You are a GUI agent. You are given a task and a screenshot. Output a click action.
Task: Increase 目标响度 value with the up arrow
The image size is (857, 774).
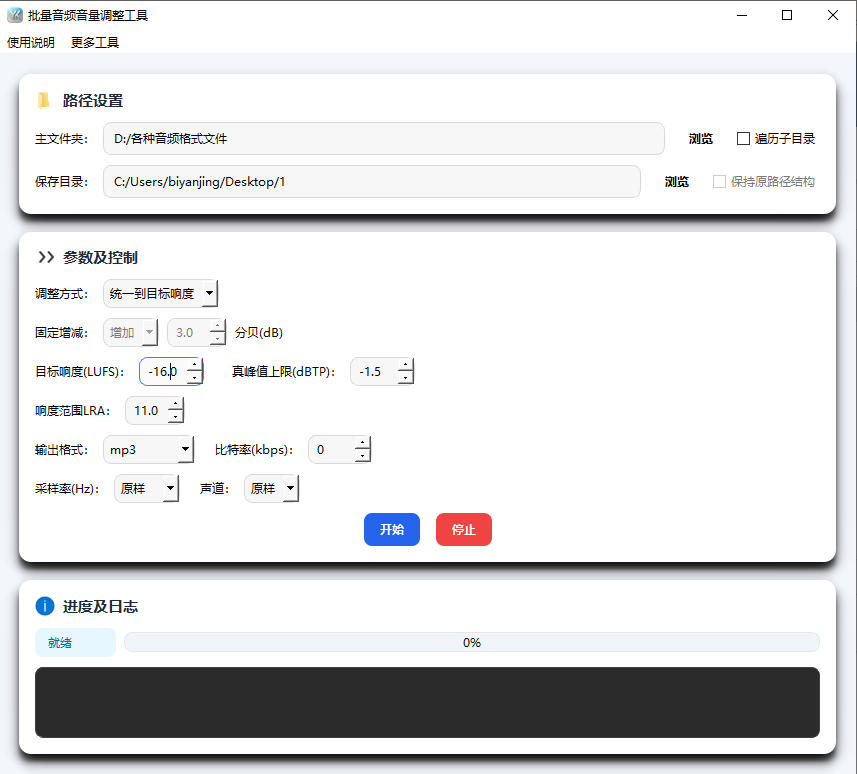click(x=196, y=366)
